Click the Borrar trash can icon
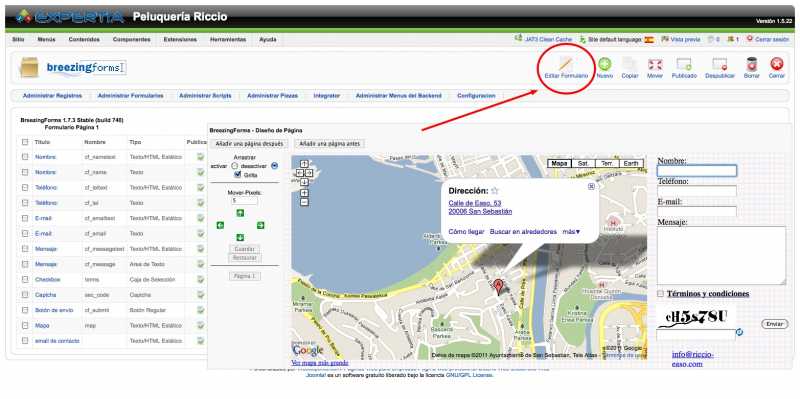Screen dimensions: 800x399 click(x=752, y=64)
